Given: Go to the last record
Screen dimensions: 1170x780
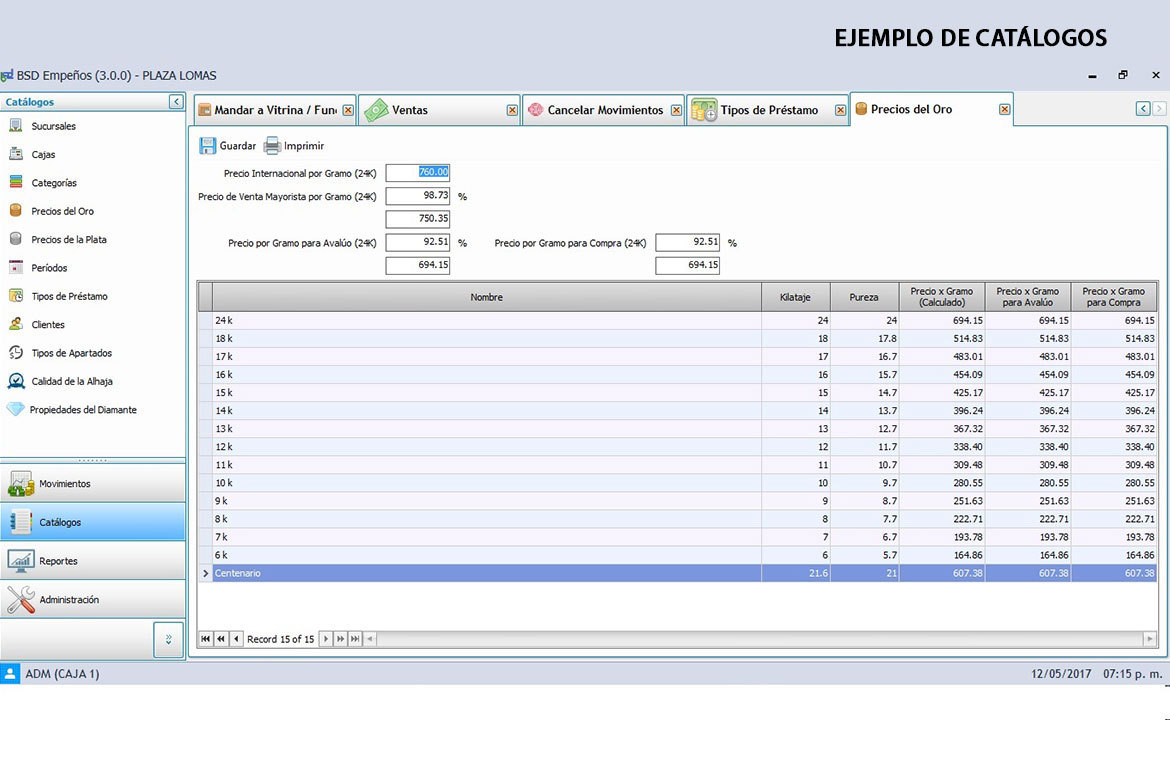Looking at the screenshot, I should click(355, 639).
